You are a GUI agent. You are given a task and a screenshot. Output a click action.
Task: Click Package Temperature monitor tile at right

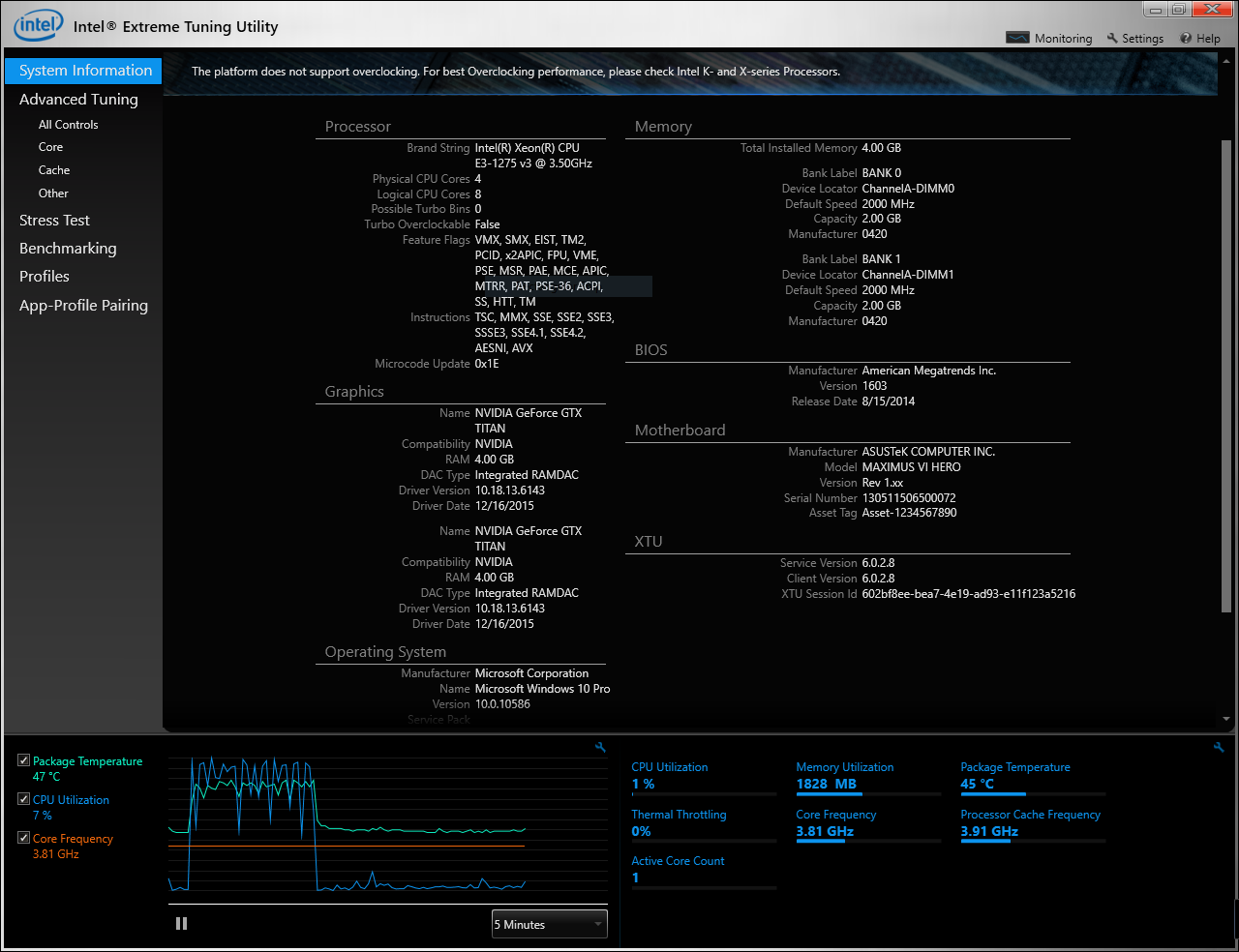pyautogui.click(x=1033, y=779)
